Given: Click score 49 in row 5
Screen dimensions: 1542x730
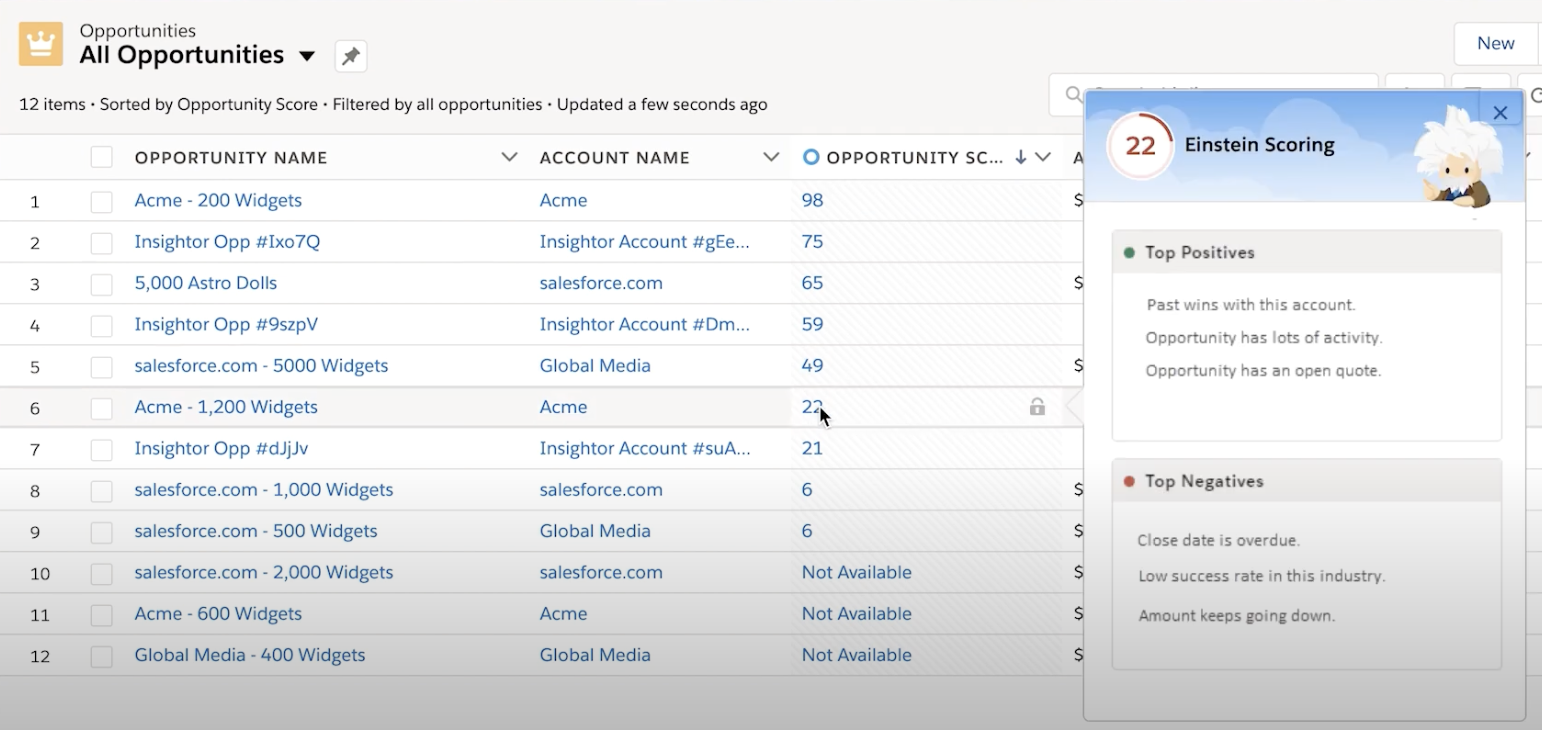Looking at the screenshot, I should point(812,365).
